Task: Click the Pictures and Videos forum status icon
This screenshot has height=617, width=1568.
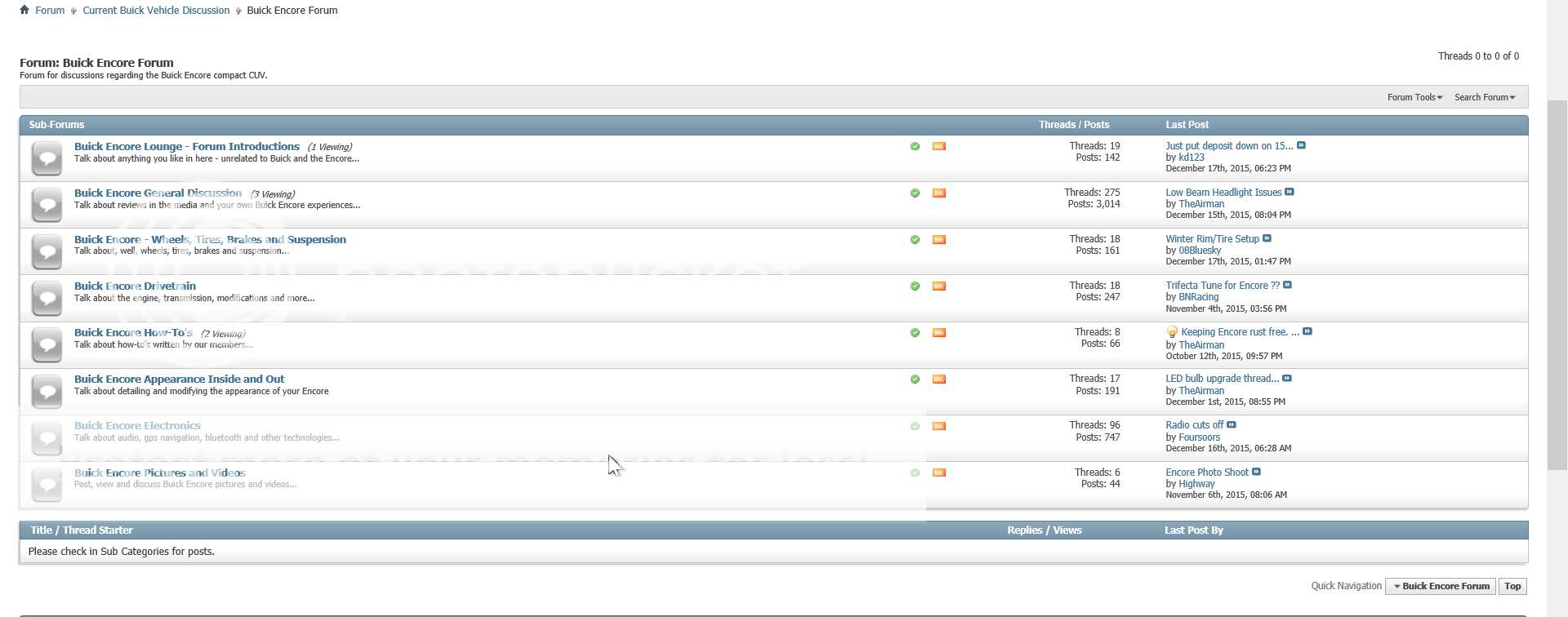Action: (x=47, y=485)
